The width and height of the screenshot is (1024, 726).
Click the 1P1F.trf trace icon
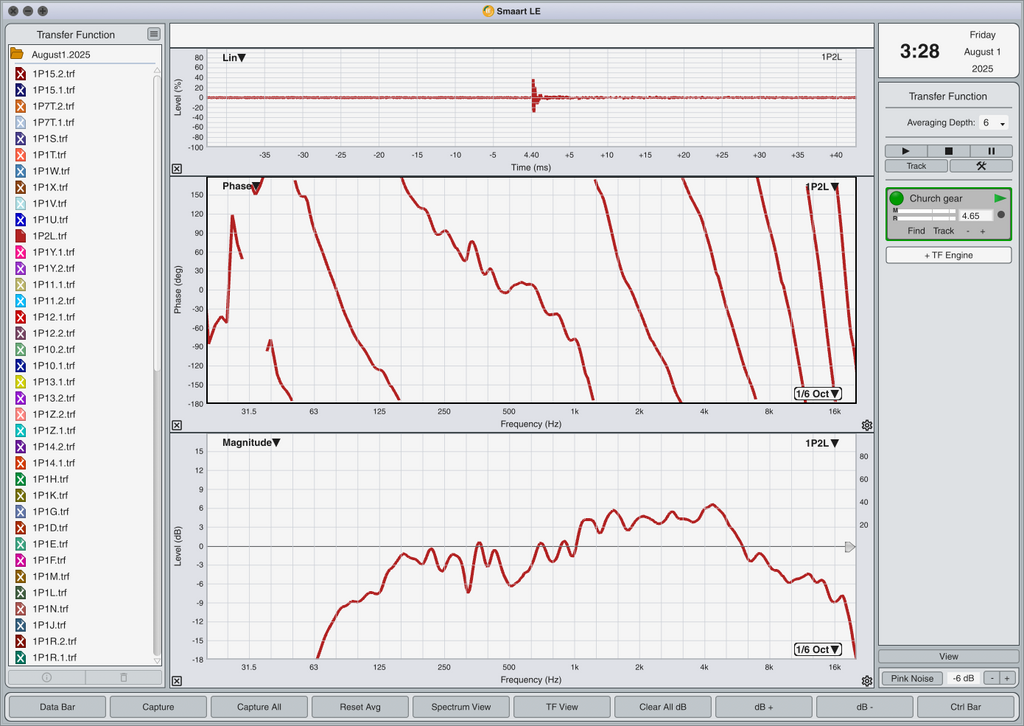click(20, 560)
